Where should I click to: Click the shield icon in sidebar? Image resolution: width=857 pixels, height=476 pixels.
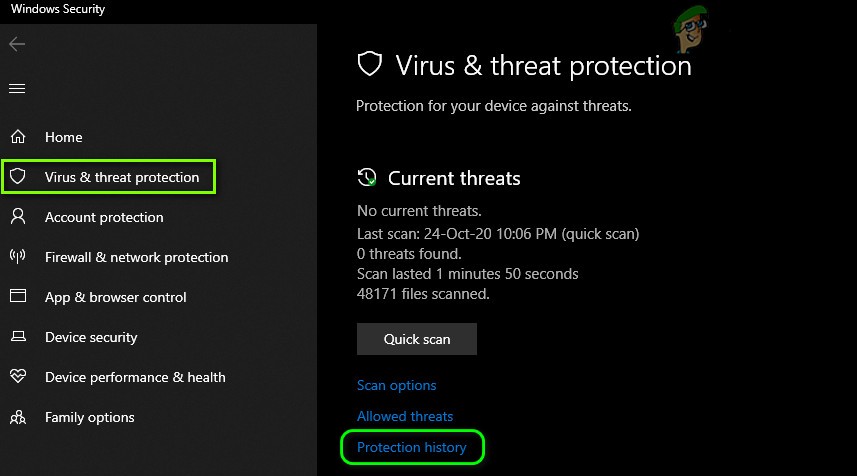pos(17,177)
